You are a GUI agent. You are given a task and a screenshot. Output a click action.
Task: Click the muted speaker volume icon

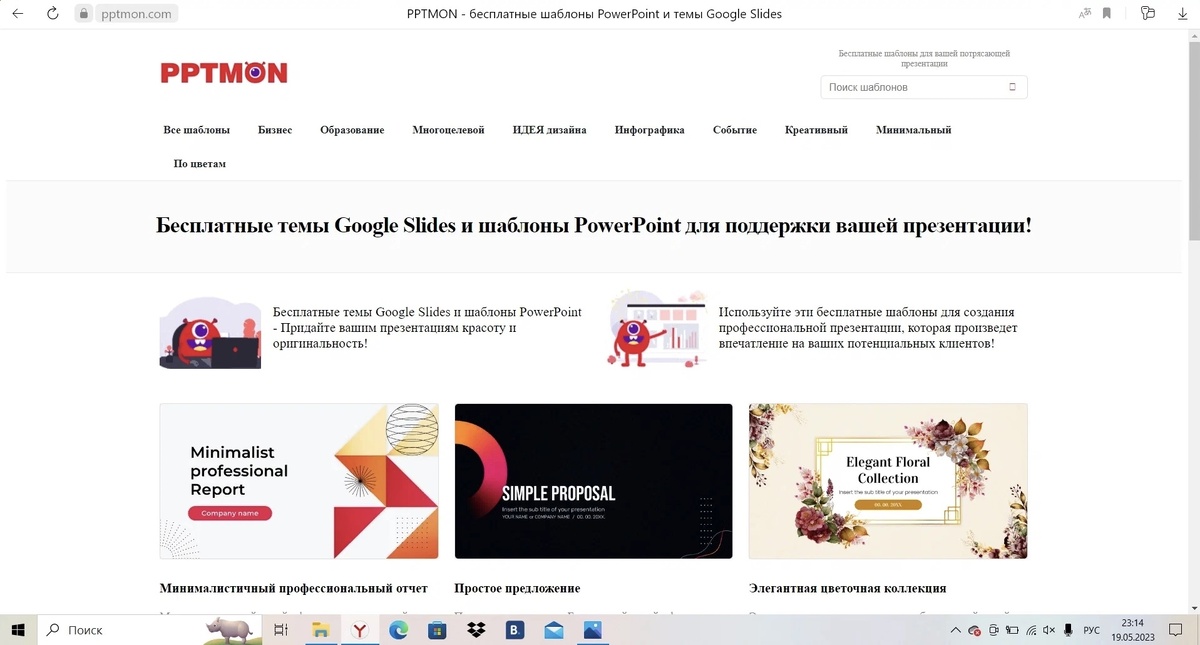point(1049,631)
